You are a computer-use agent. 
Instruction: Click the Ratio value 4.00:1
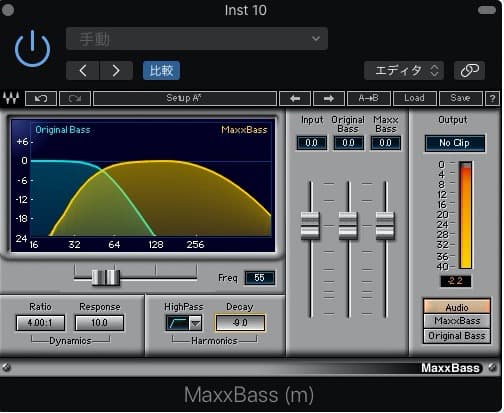point(40,323)
